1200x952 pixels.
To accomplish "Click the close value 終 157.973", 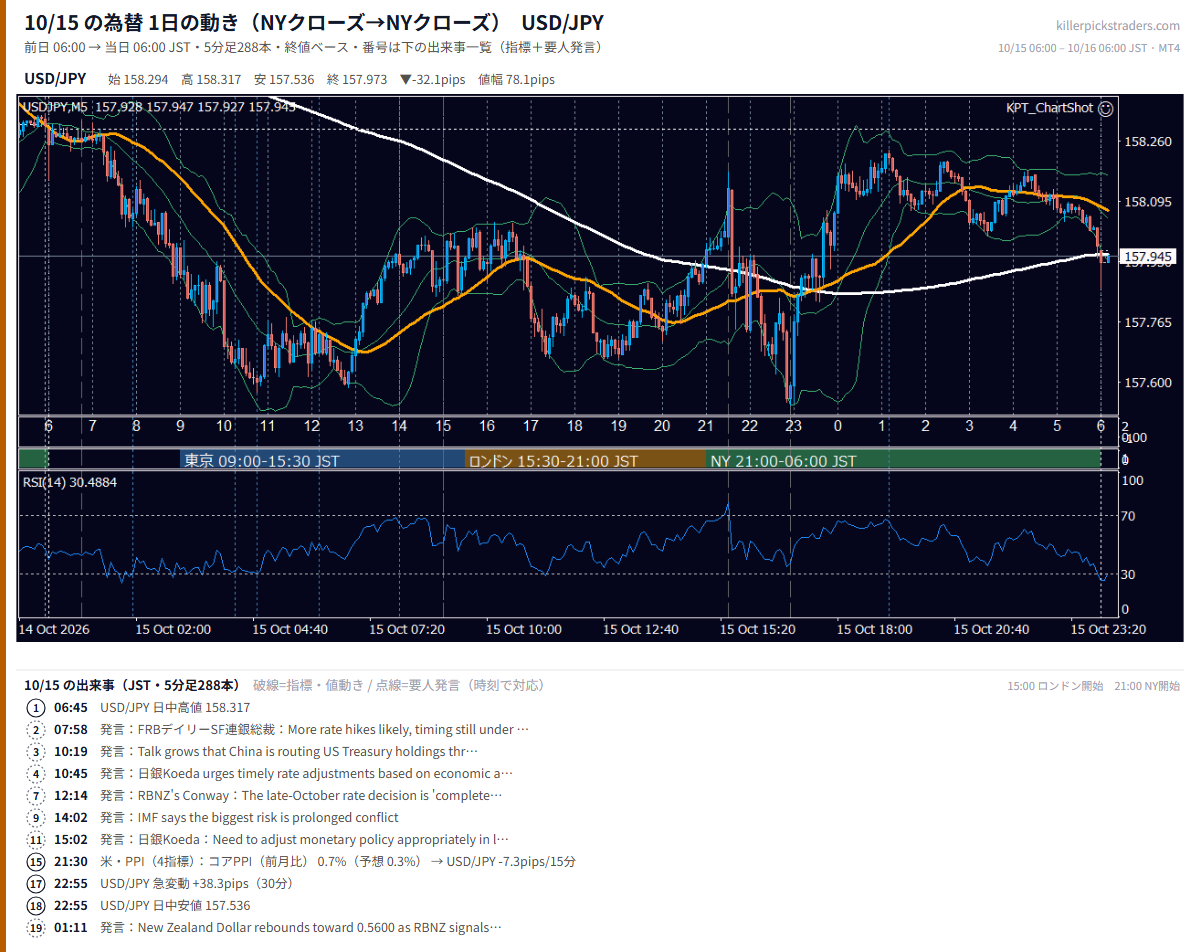I will (357, 79).
